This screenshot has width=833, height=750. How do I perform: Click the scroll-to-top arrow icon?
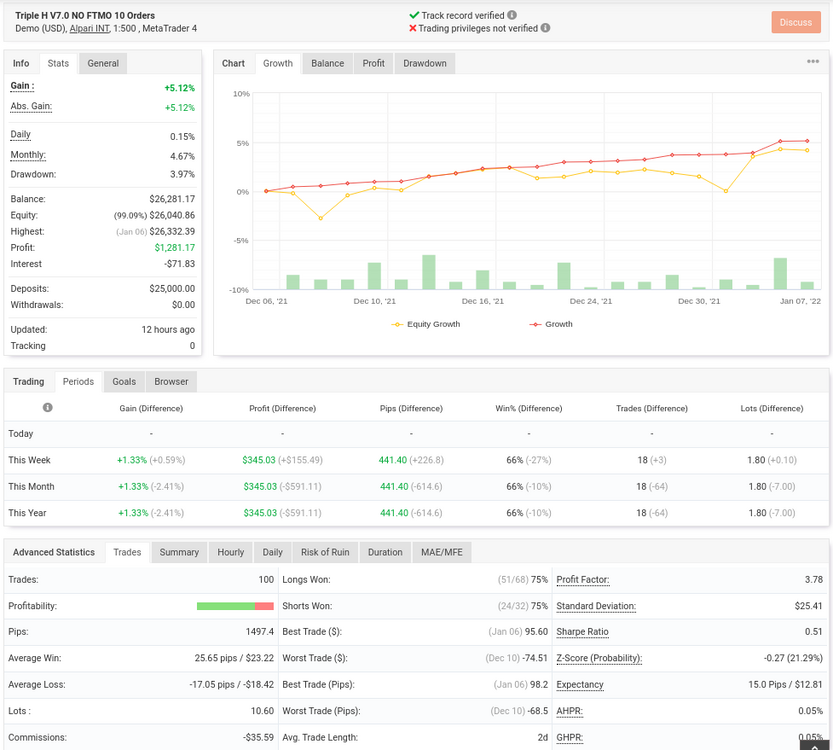click(815, 745)
